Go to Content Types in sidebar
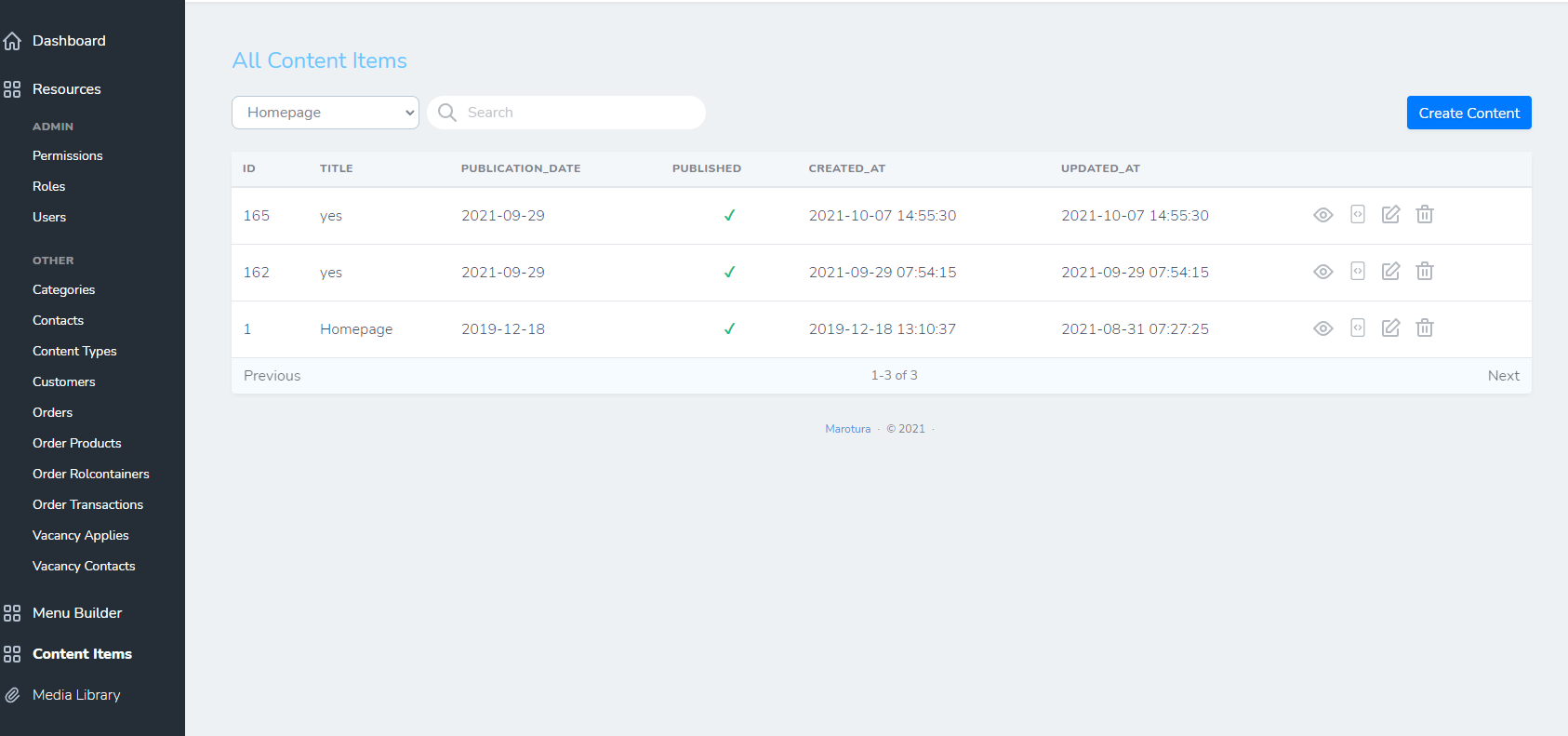This screenshot has height=736, width=1568. [x=74, y=351]
